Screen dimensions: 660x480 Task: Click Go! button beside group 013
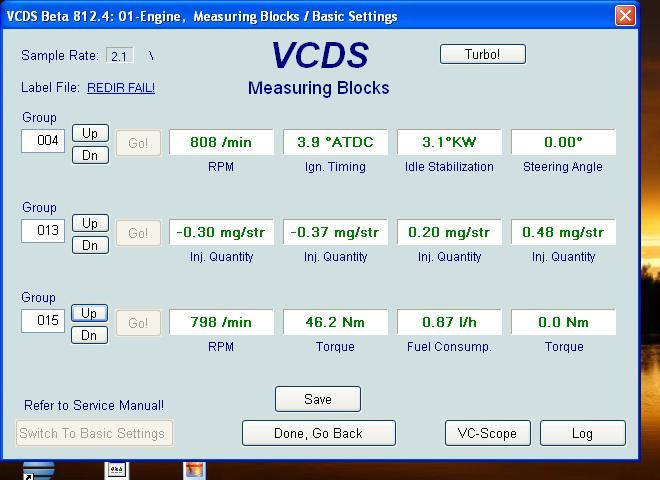click(x=138, y=233)
